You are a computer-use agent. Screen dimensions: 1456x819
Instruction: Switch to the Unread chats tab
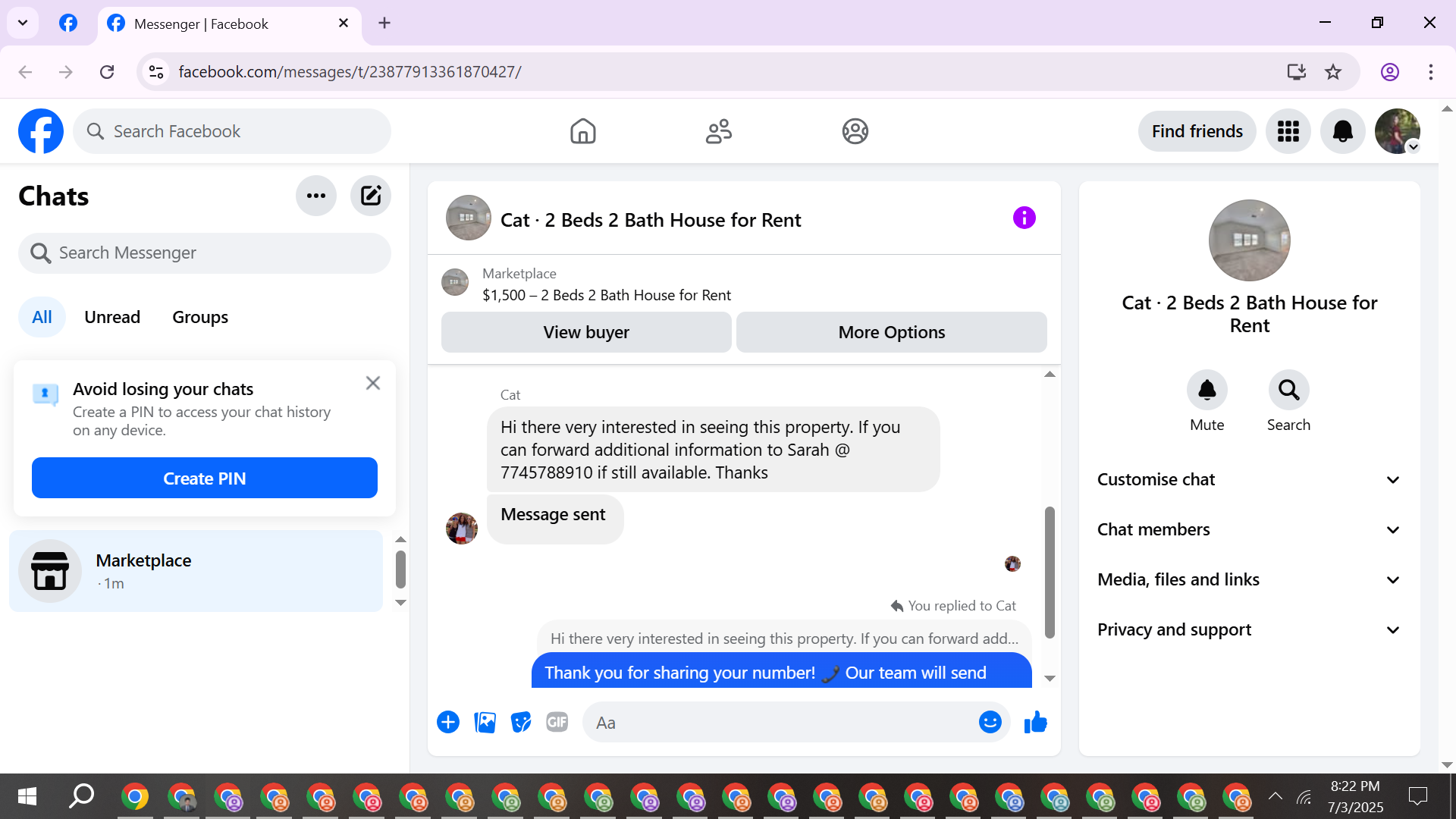pos(112,317)
